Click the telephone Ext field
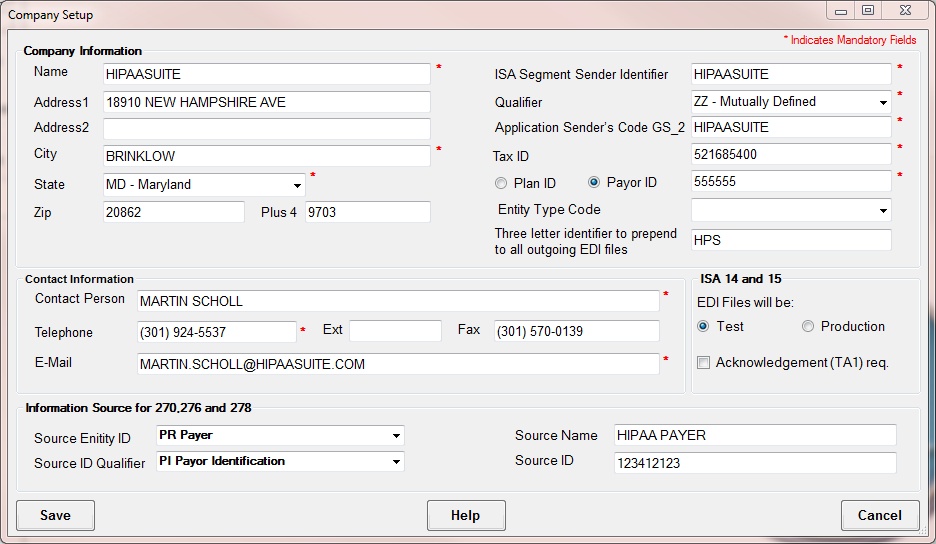936x544 pixels. click(395, 331)
